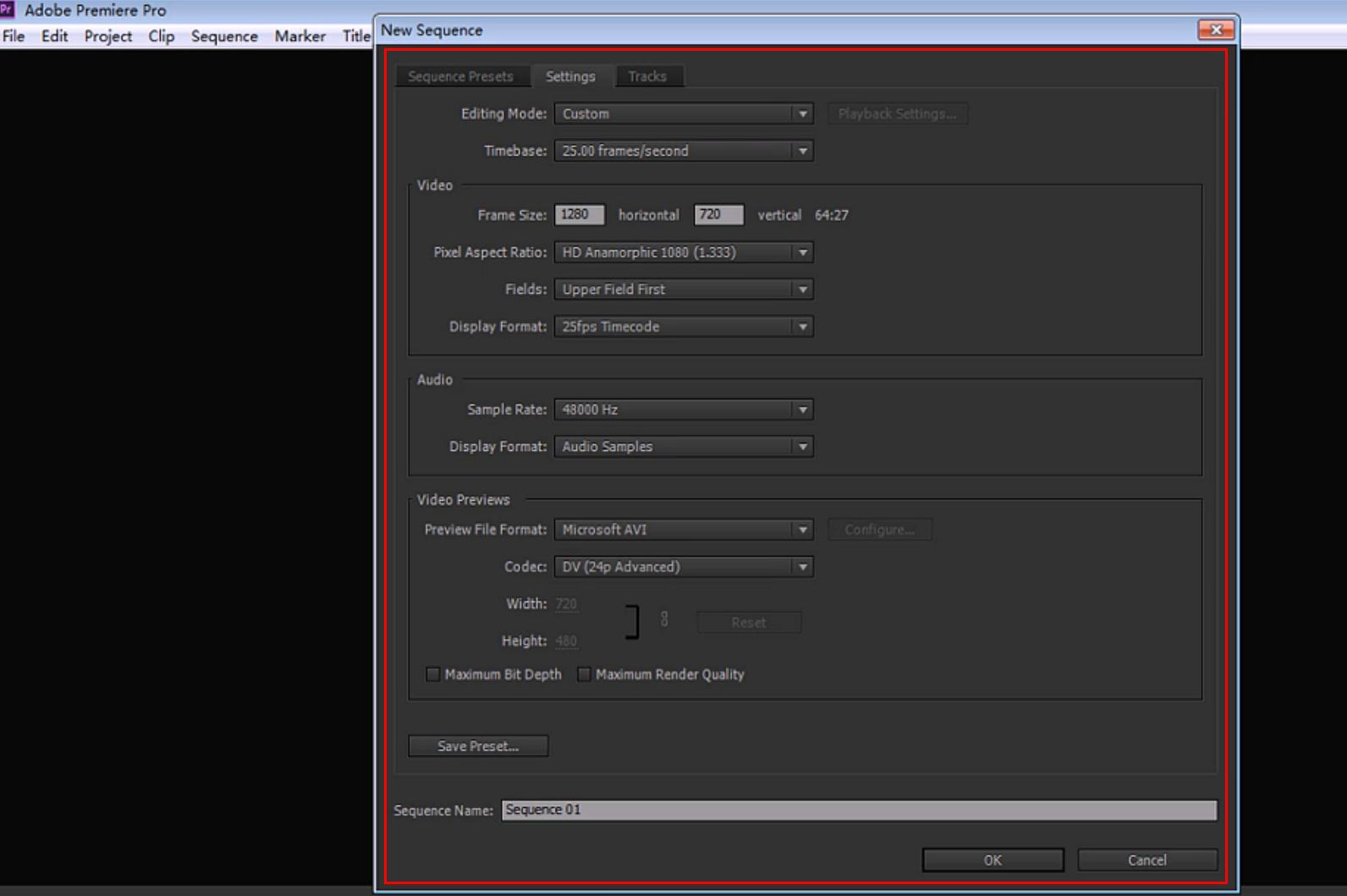The image size is (1347, 896).
Task: Close the New Sequence dialog
Action: pos(1215,30)
